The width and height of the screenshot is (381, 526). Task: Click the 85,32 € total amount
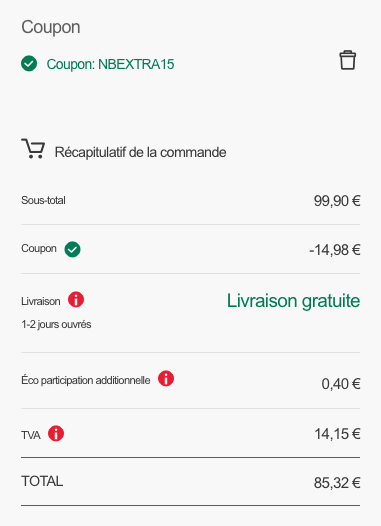337,483
